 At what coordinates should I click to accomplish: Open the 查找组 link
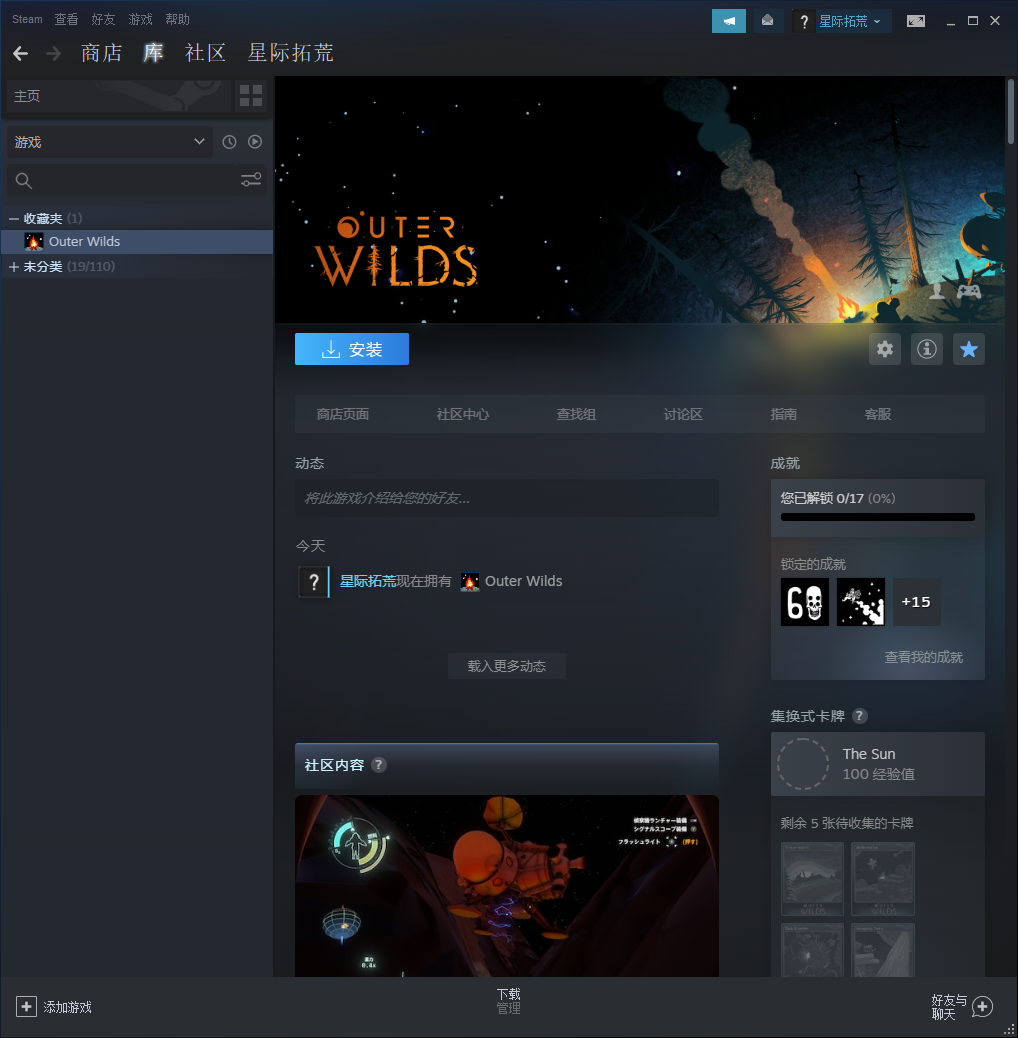coord(577,414)
